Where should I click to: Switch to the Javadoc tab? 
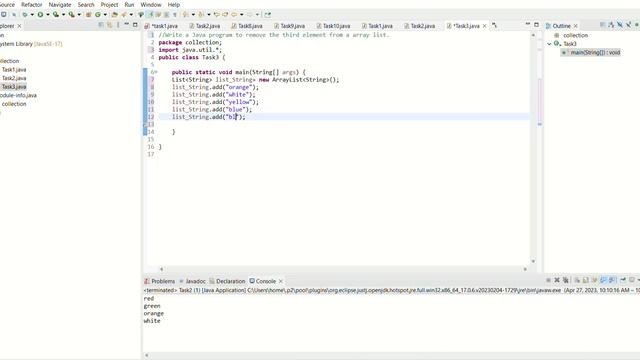192,281
